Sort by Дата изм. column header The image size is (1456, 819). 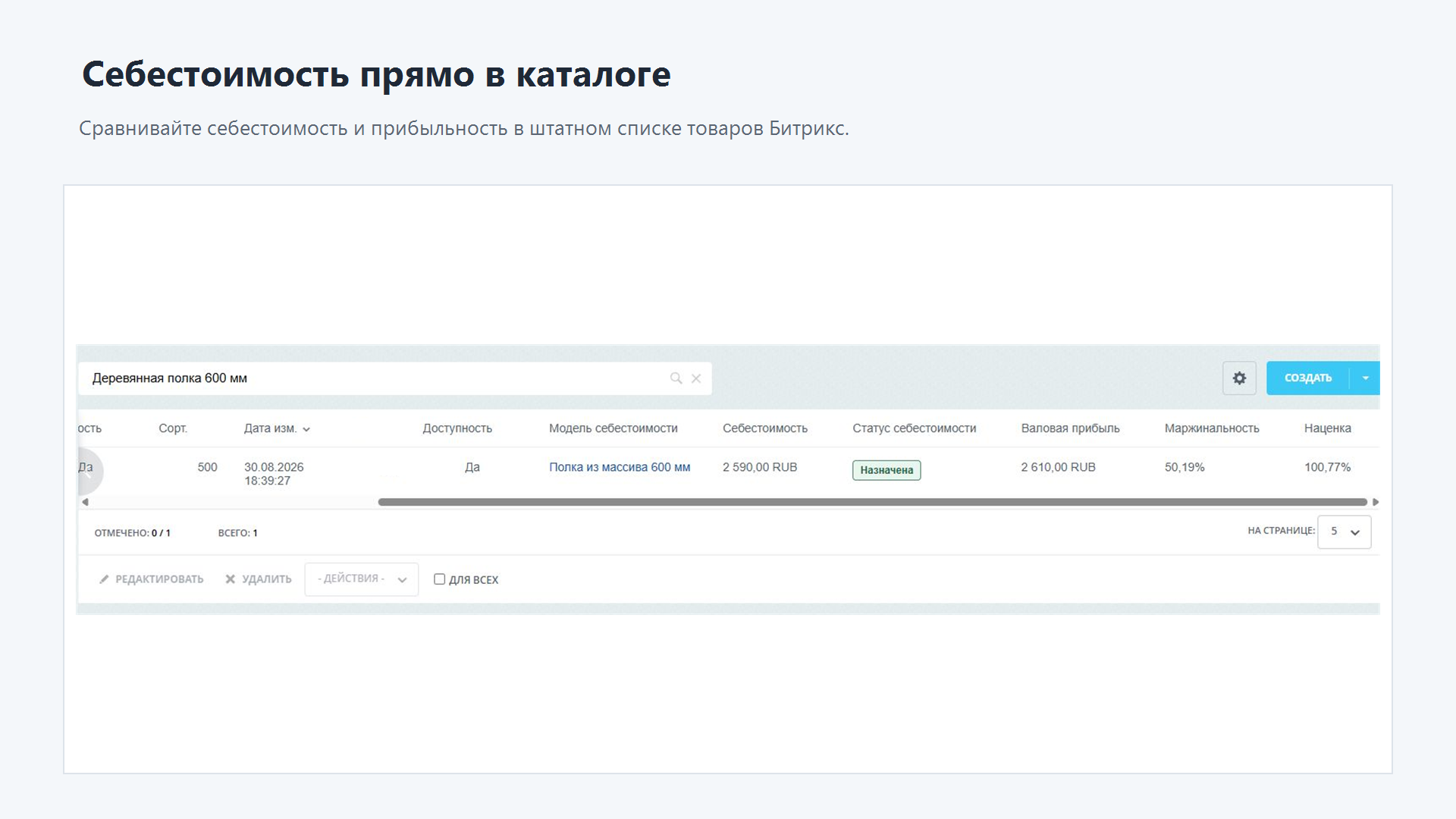277,428
